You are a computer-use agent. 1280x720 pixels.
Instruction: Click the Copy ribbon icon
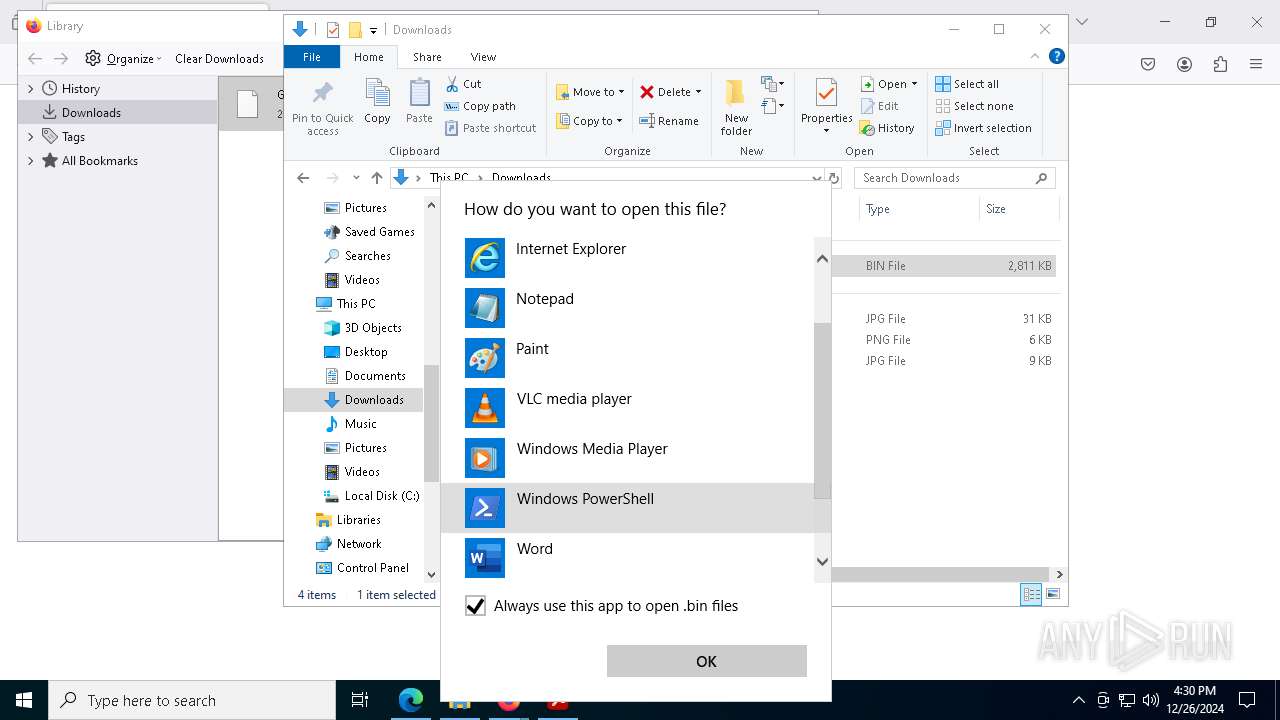[377, 102]
